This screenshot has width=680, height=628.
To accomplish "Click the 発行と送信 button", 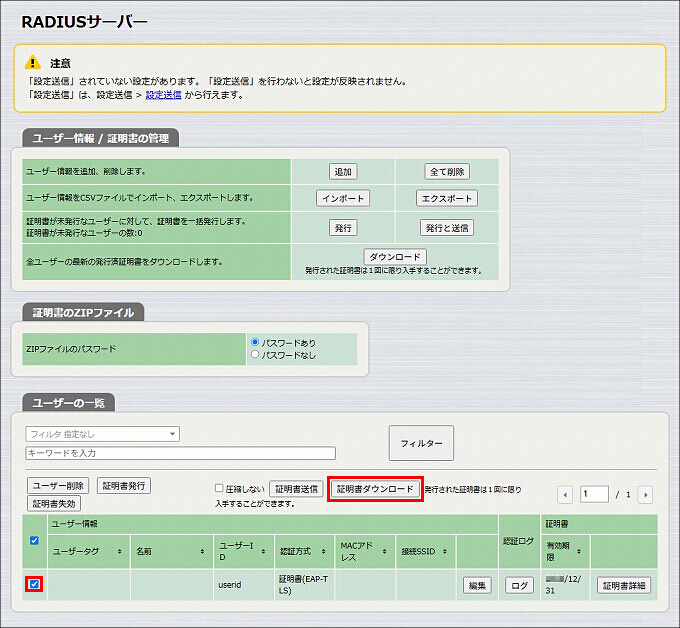I will 447,228.
